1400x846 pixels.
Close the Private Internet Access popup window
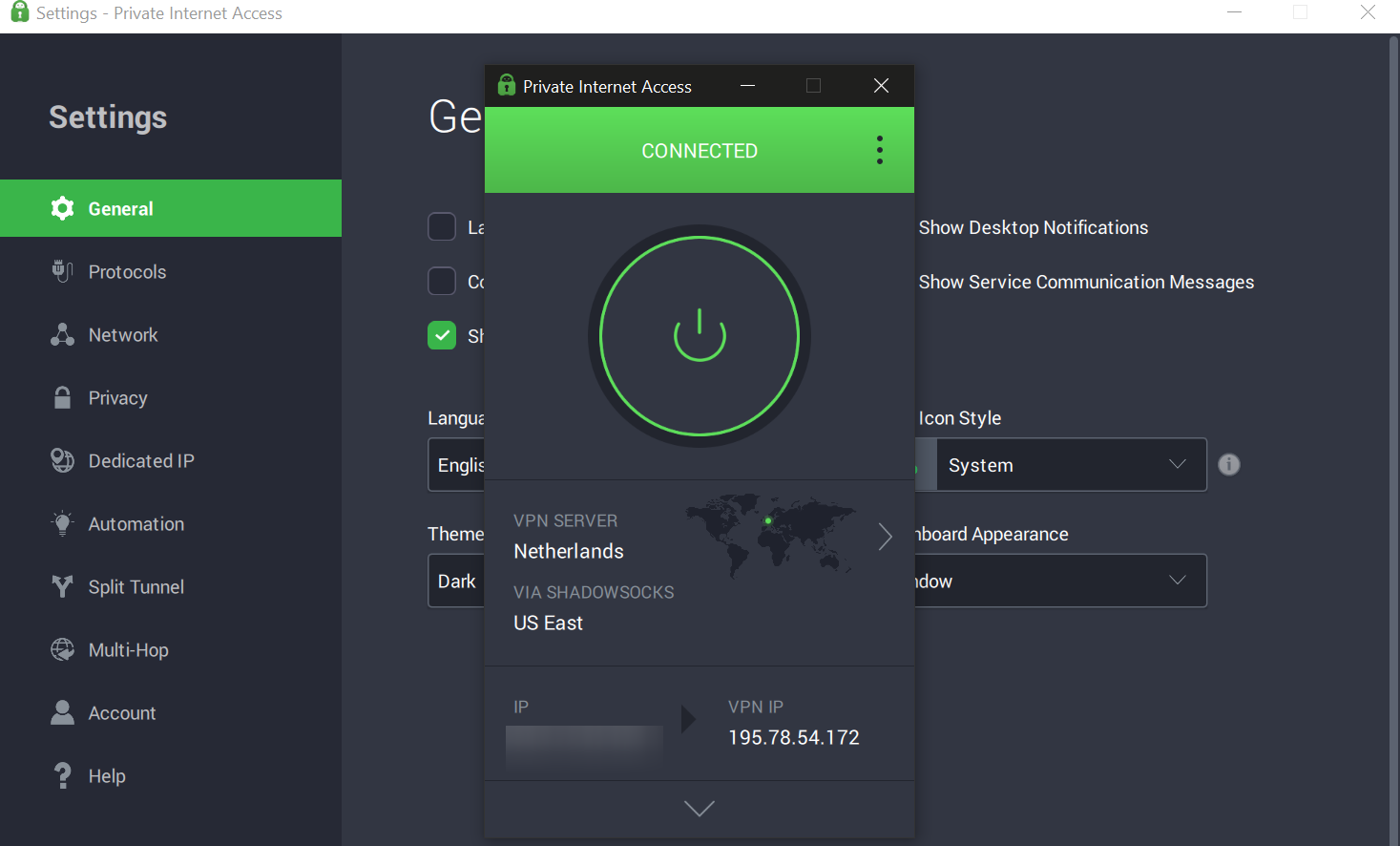[882, 86]
